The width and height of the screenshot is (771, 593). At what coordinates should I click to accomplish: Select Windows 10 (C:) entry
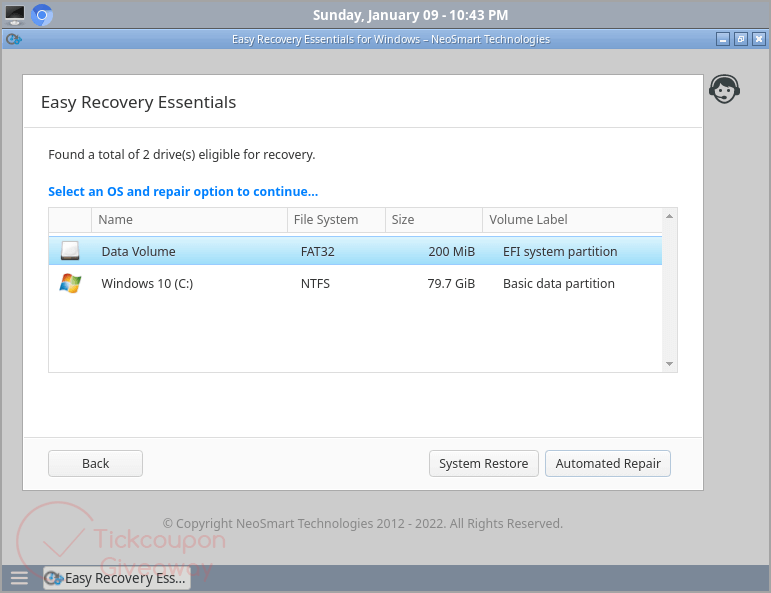[147, 284]
